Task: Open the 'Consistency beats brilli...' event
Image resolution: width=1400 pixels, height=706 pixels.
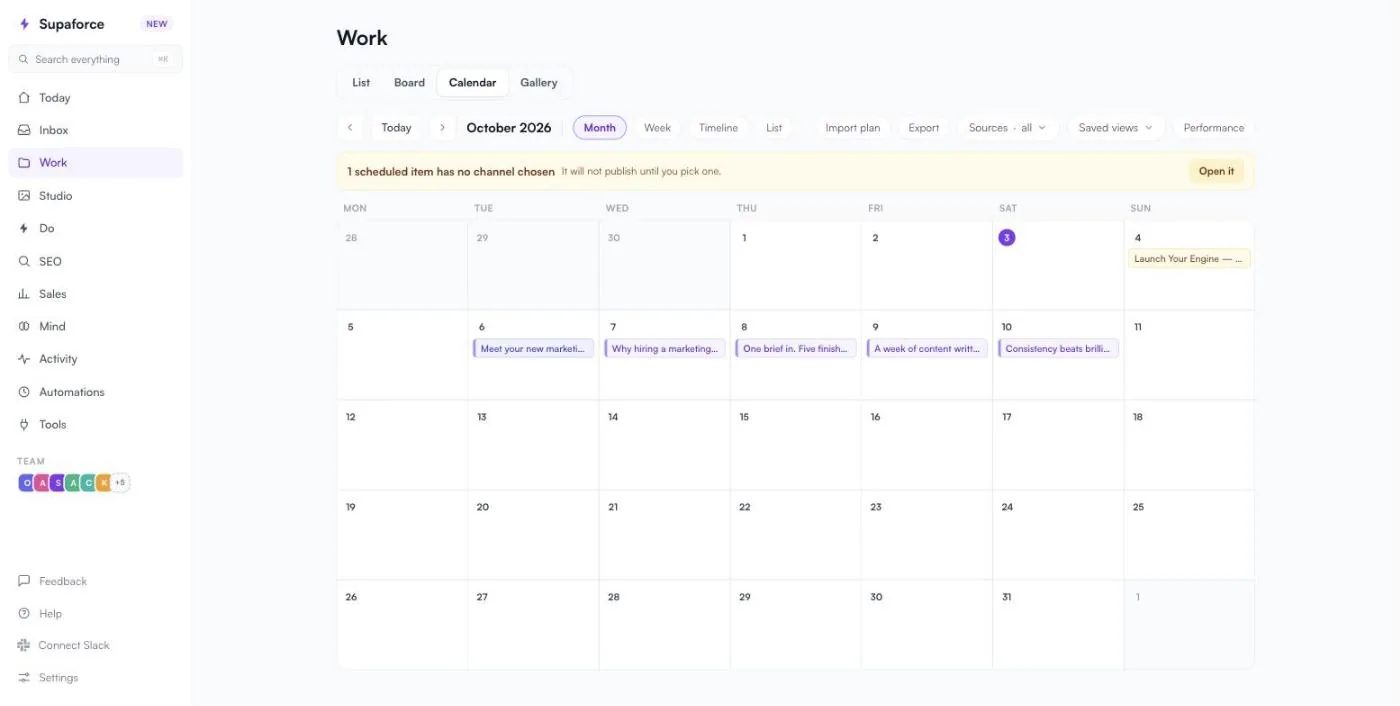Action: click(x=1058, y=349)
